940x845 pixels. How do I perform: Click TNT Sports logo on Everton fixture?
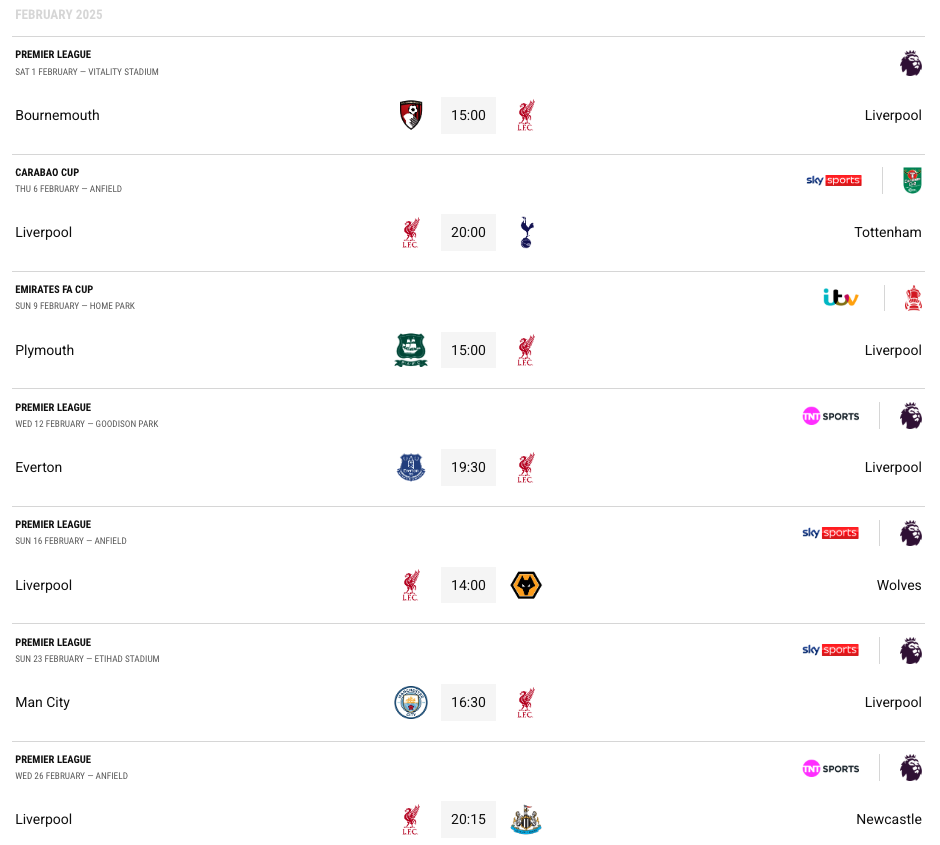pos(831,416)
